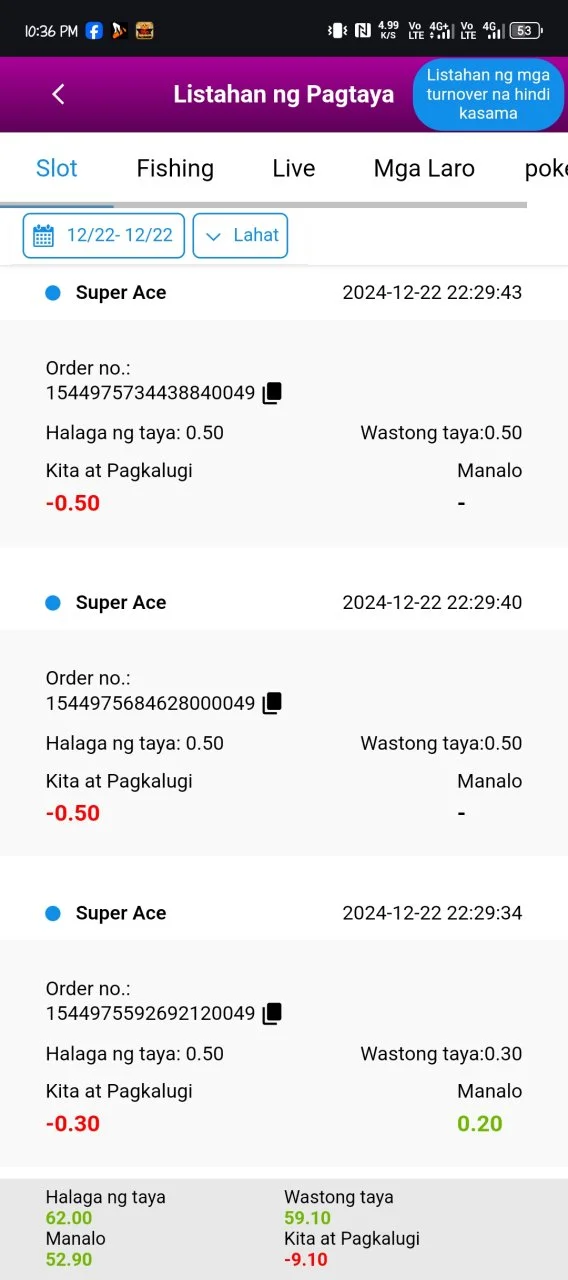This screenshot has height=1280, width=568.
Task: Tap the NFC status icon
Action: [x=363, y=31]
